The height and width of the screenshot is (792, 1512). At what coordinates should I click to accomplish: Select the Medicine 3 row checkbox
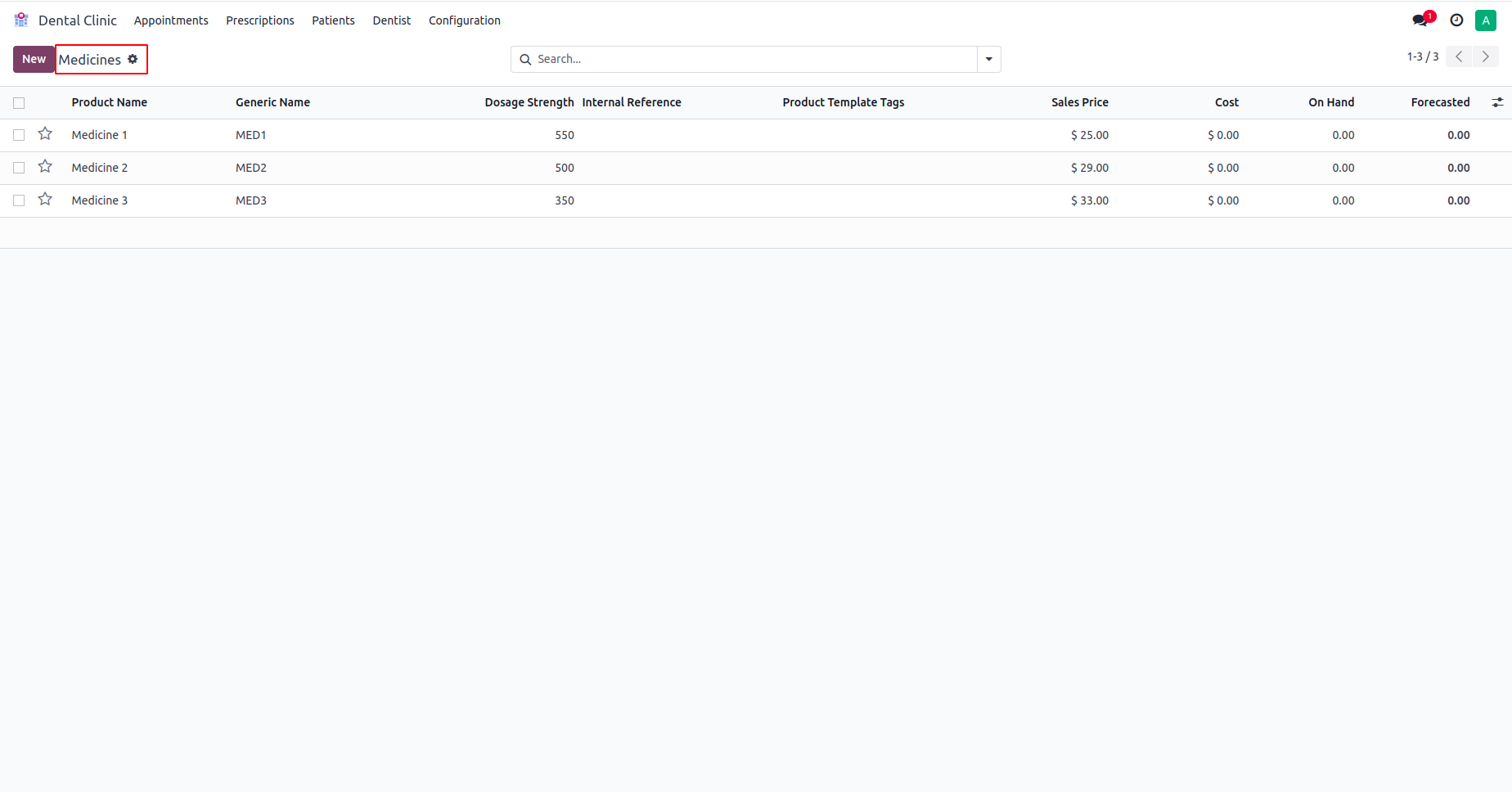[19, 200]
